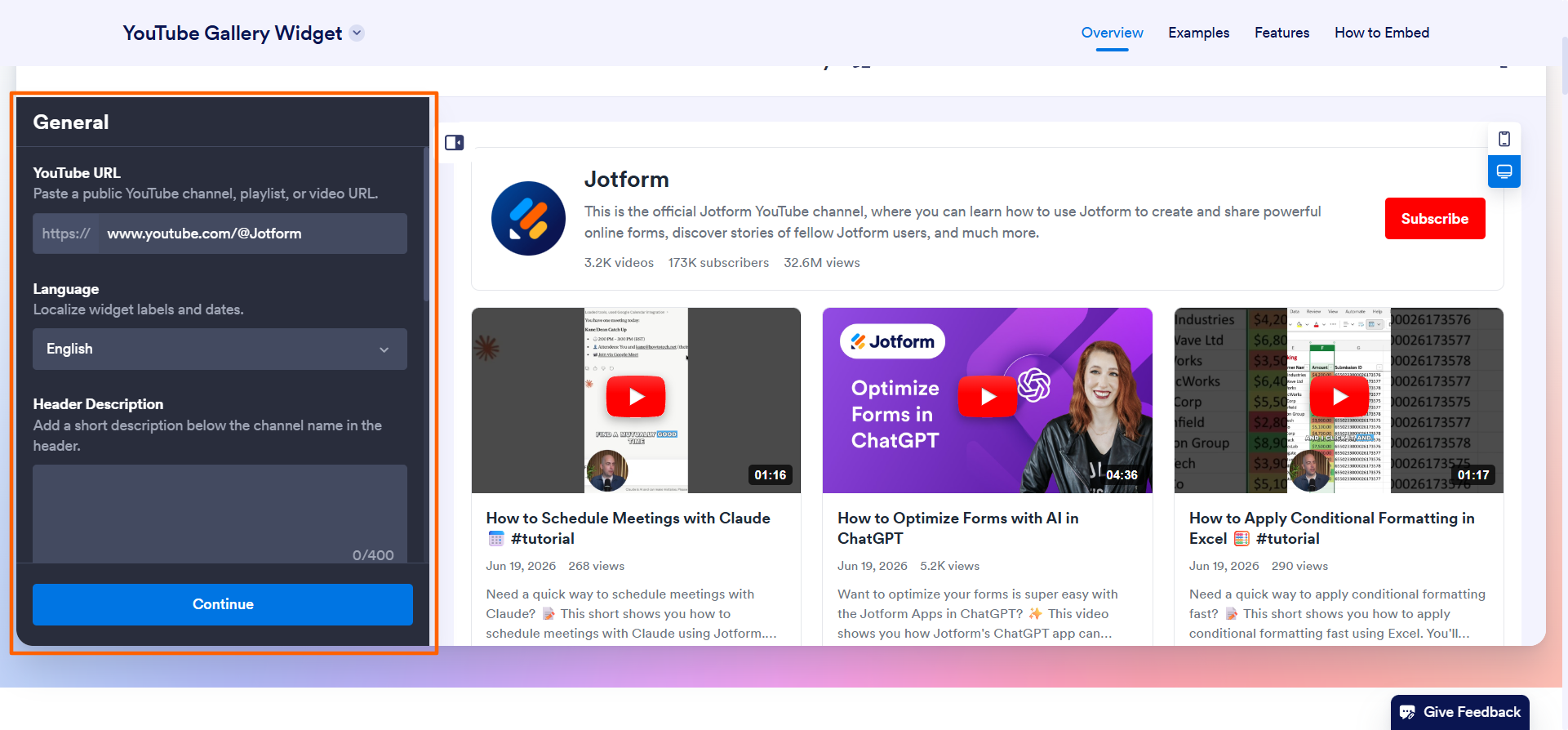Open 'How to Schedule Meetings with Claude' title

[x=629, y=528]
